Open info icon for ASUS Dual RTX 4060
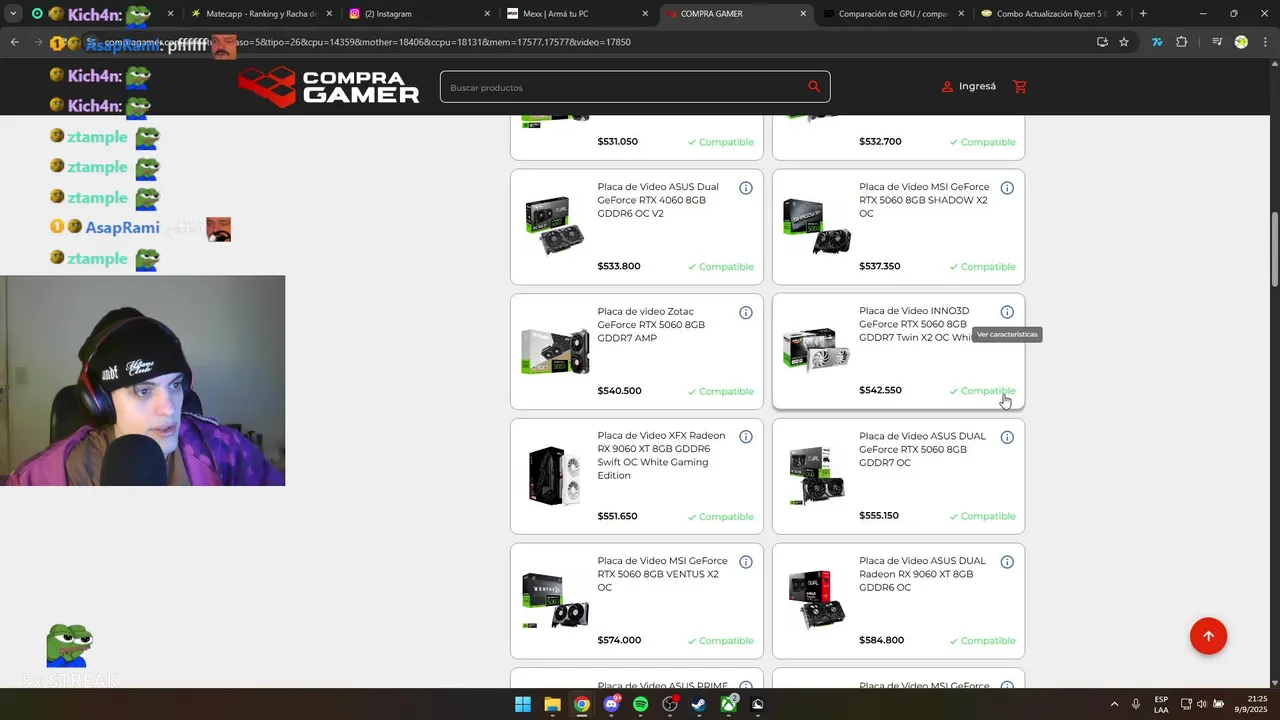 click(745, 188)
